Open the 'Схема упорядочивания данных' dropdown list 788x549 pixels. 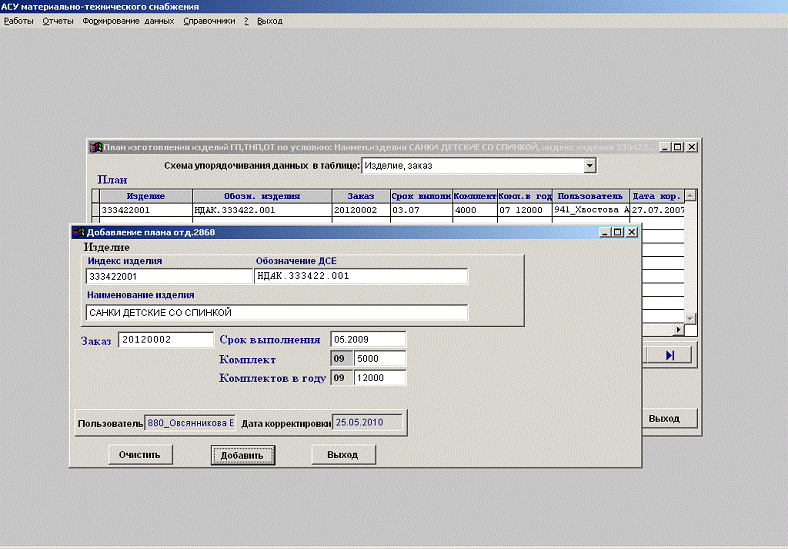[589, 165]
